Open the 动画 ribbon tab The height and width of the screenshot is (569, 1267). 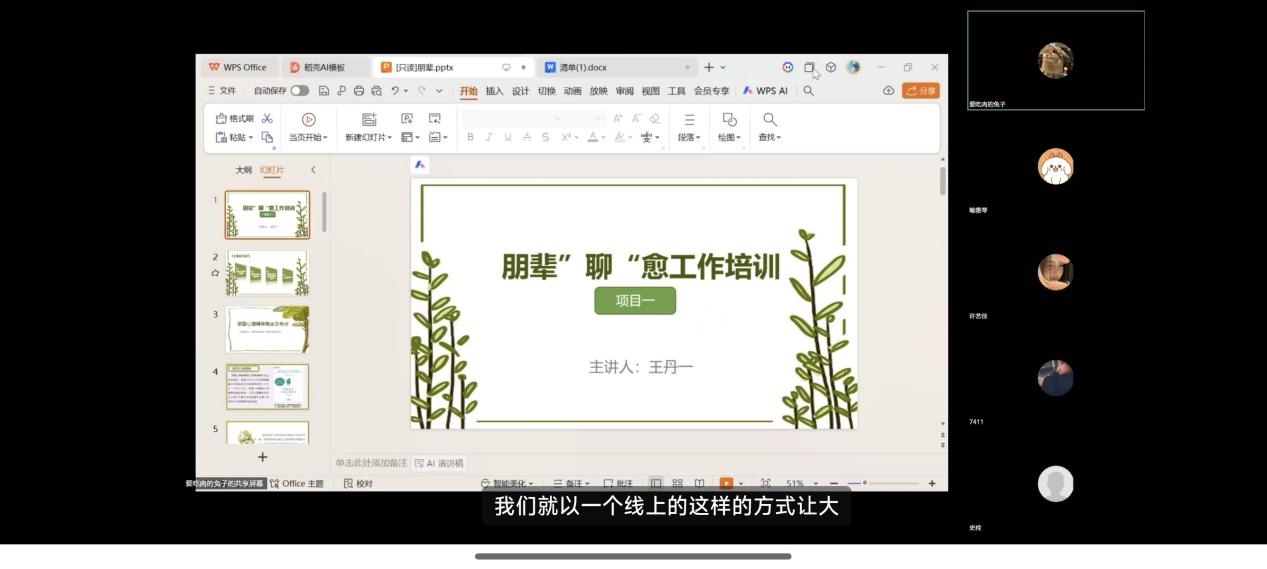(x=572, y=91)
